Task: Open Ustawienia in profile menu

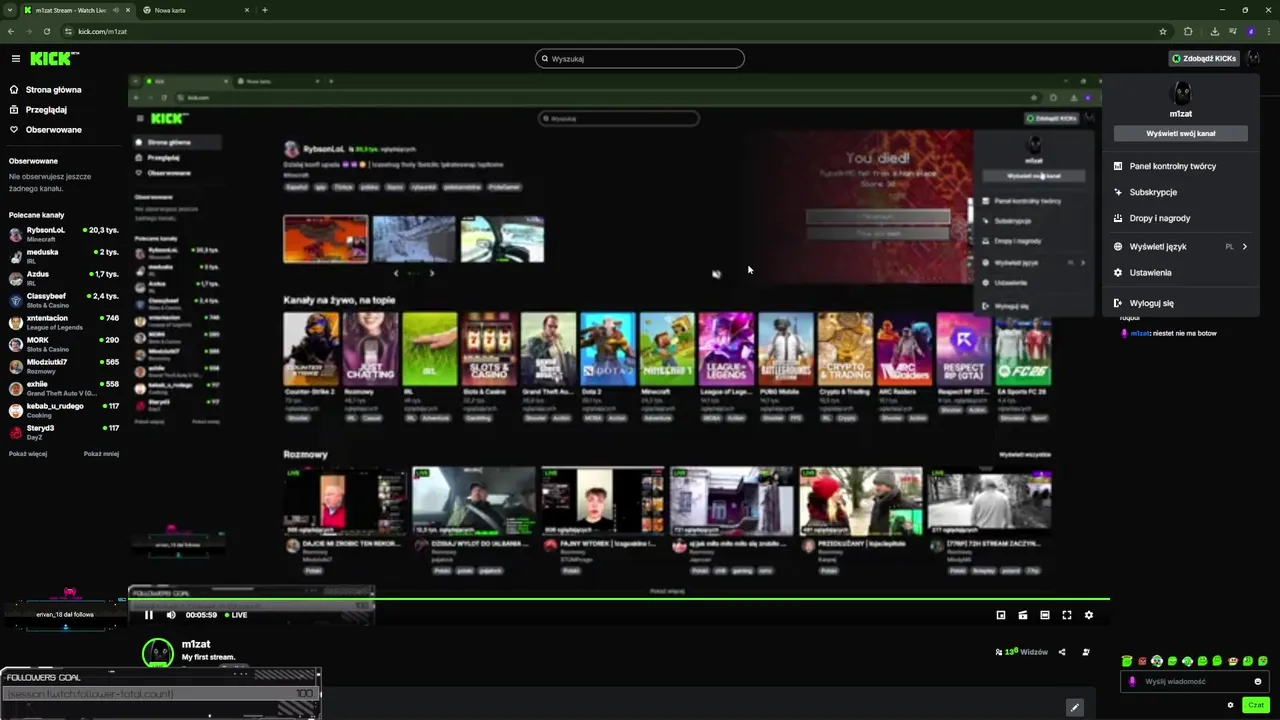Action: pos(1181,272)
